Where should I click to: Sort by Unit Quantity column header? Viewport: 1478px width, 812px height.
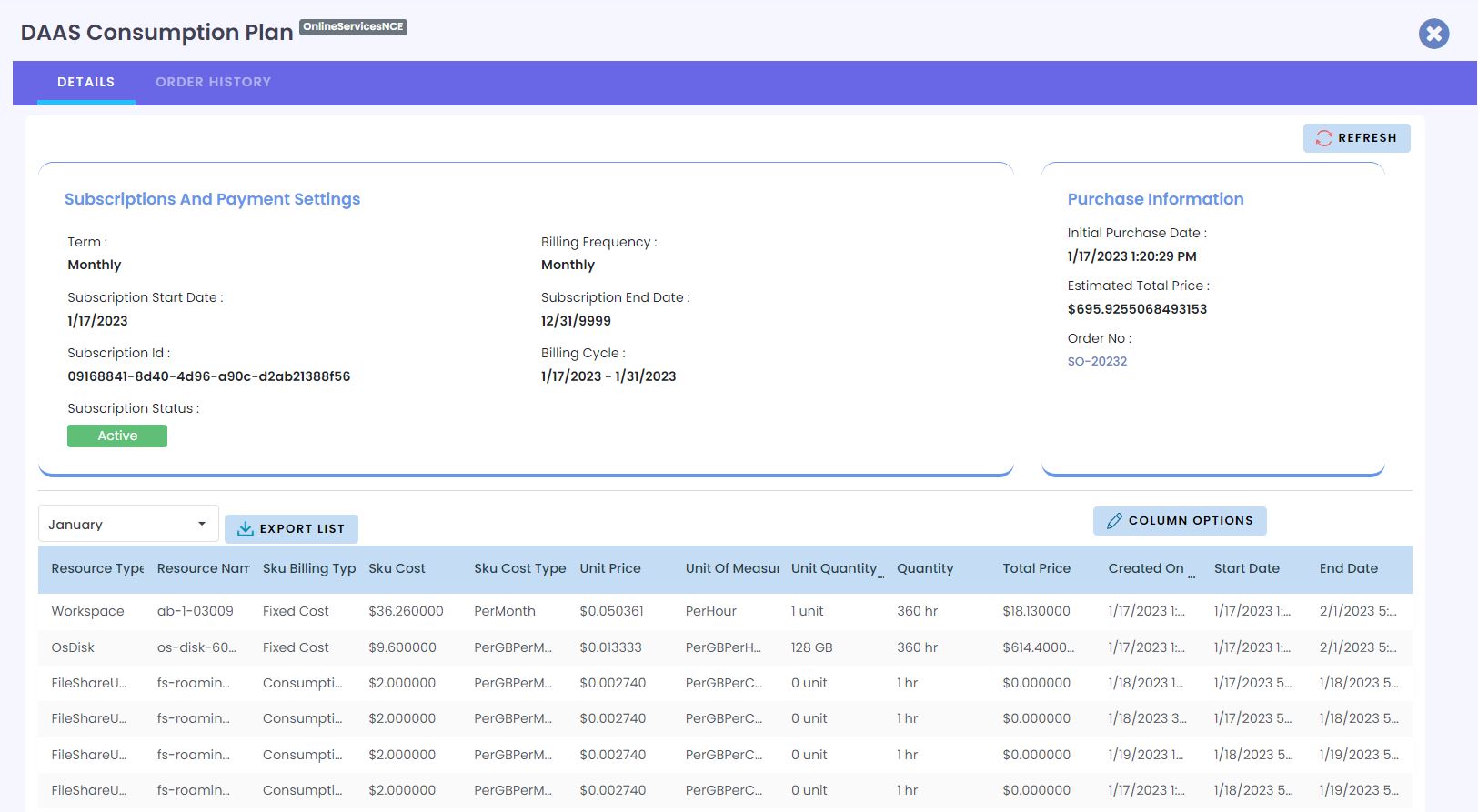tap(834, 568)
